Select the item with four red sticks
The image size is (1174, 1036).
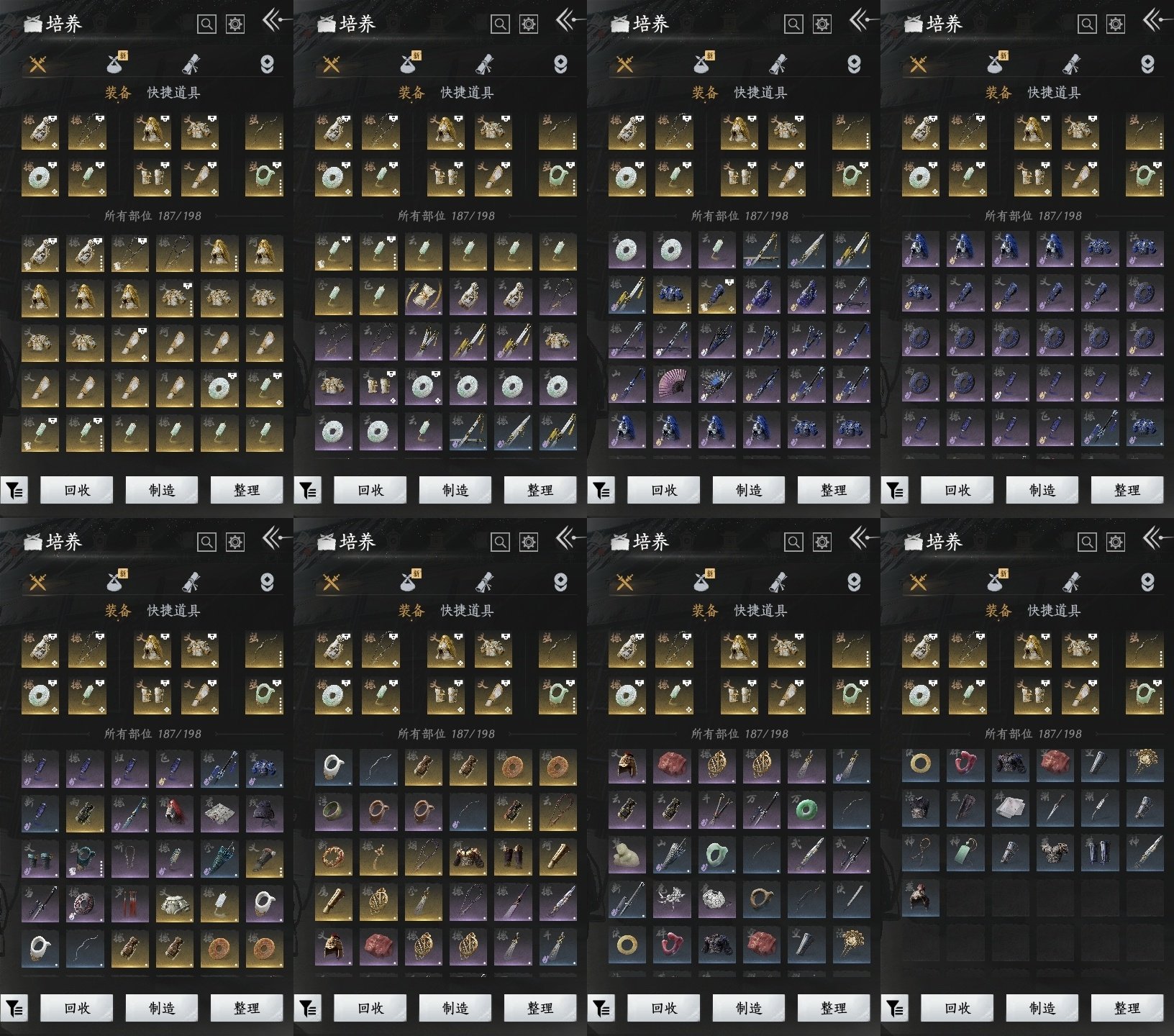tap(130, 902)
